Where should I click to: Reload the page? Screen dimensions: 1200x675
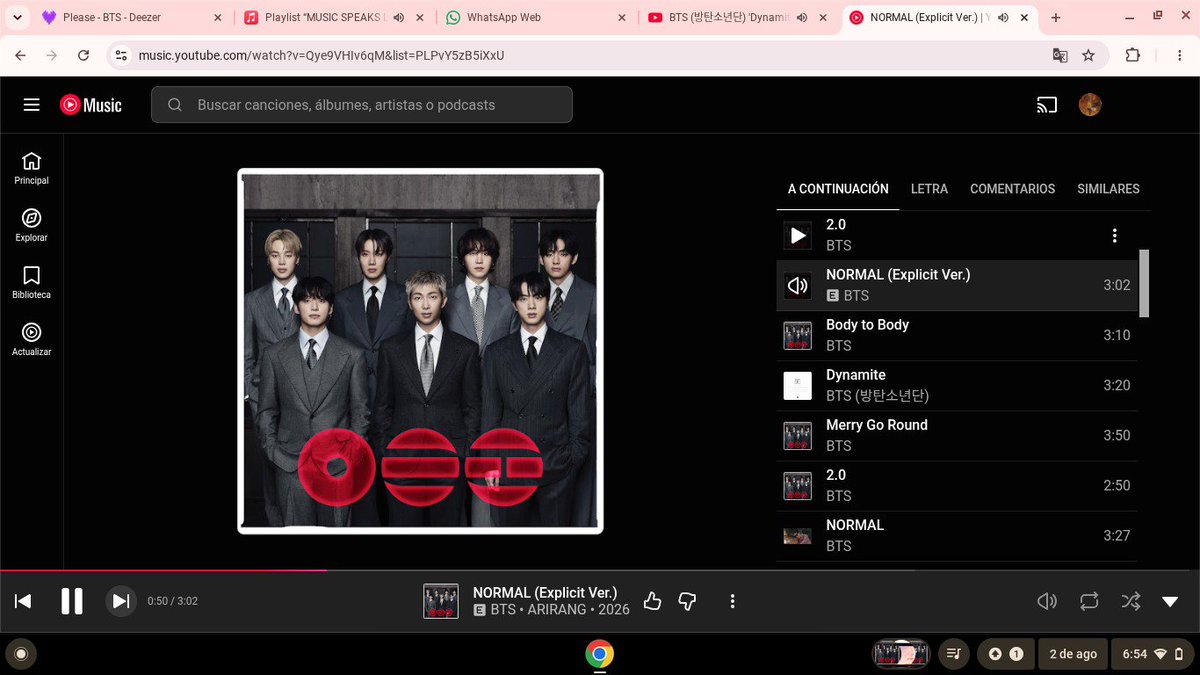83,56
